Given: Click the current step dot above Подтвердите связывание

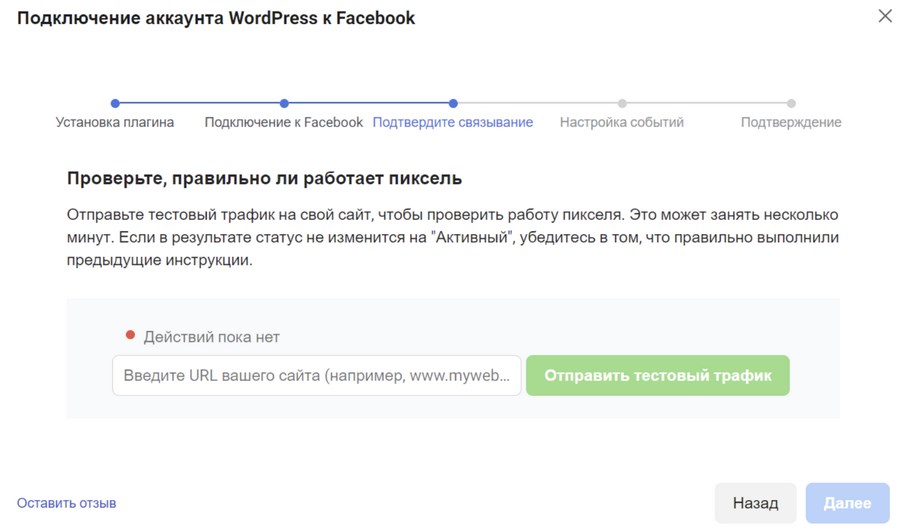Looking at the screenshot, I should point(453,103).
